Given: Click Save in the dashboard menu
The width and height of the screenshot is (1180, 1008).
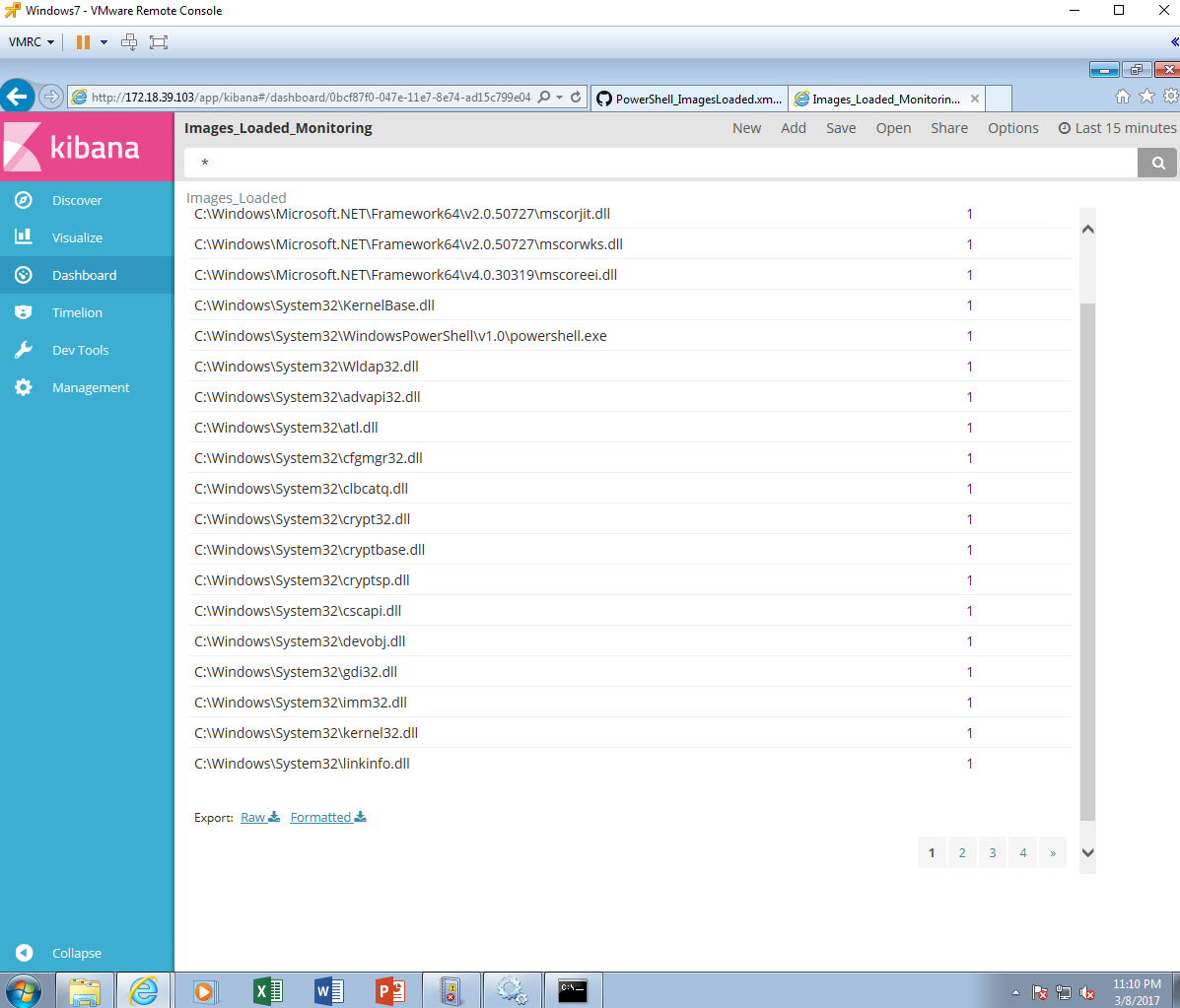Looking at the screenshot, I should click(841, 128).
